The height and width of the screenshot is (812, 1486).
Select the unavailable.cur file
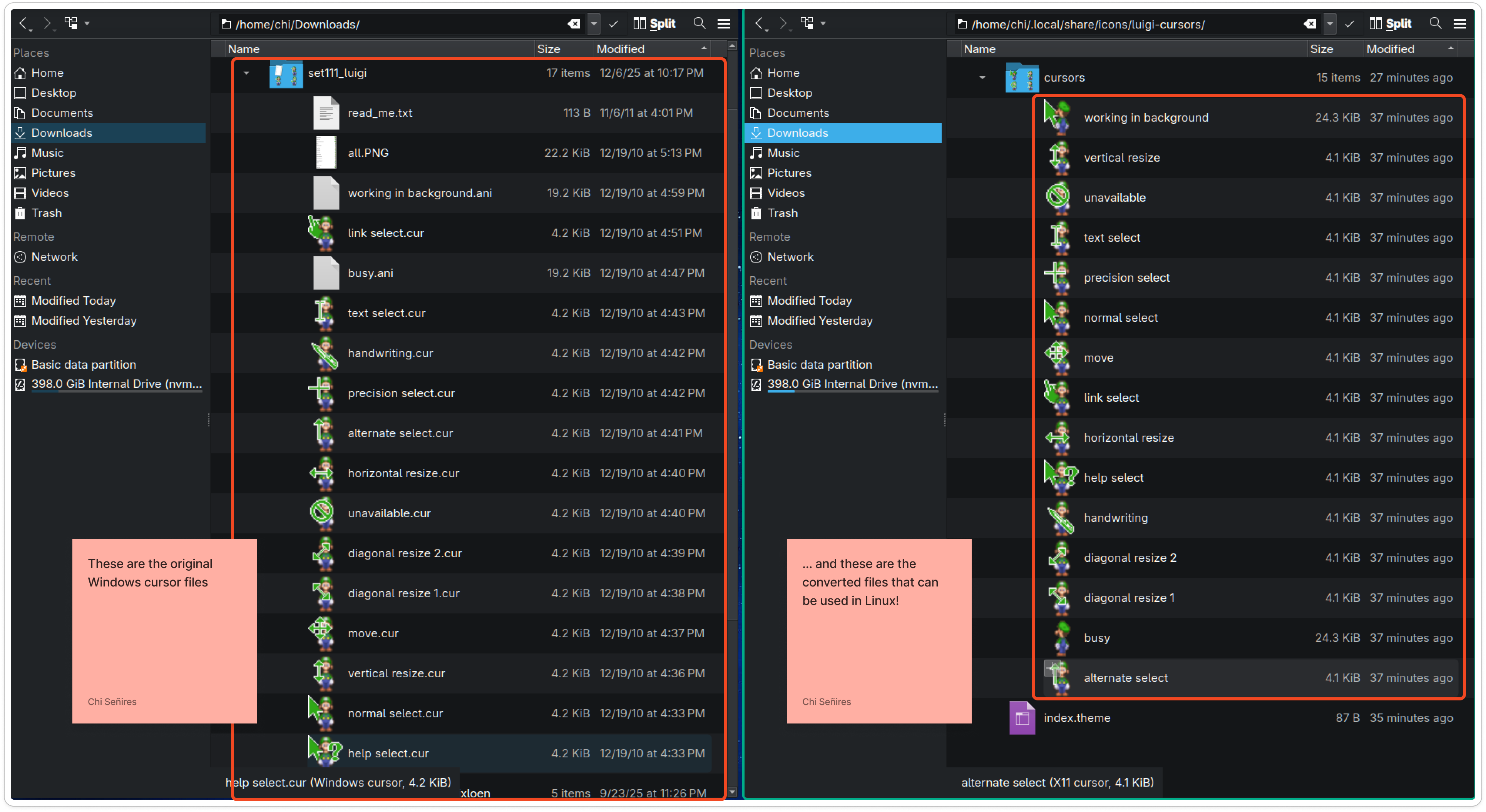389,513
